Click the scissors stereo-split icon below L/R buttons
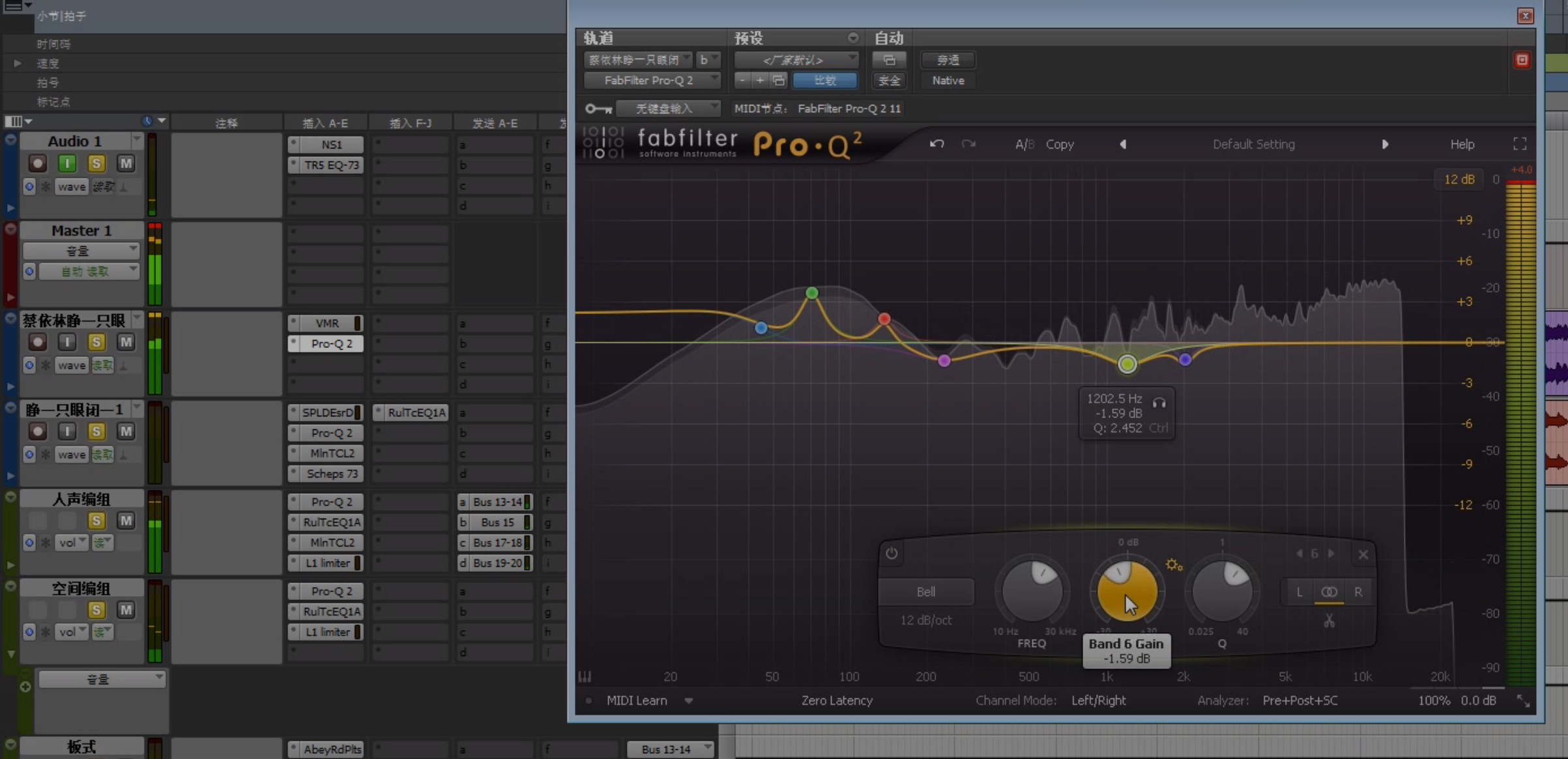The height and width of the screenshot is (759, 1568). point(1329,620)
